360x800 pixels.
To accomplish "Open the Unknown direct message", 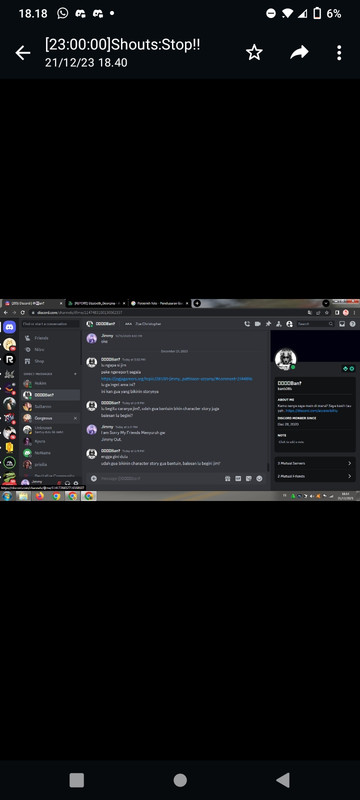I will point(50,430).
